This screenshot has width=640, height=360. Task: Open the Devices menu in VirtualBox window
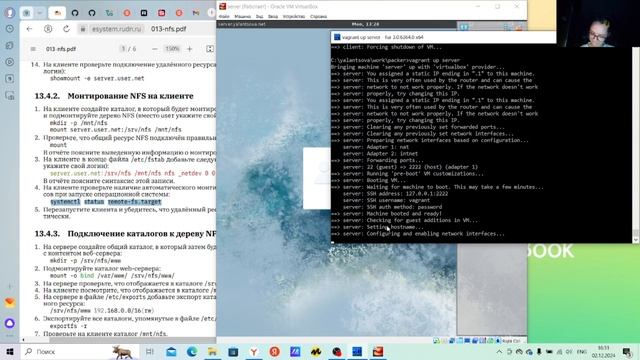tap(294, 17)
